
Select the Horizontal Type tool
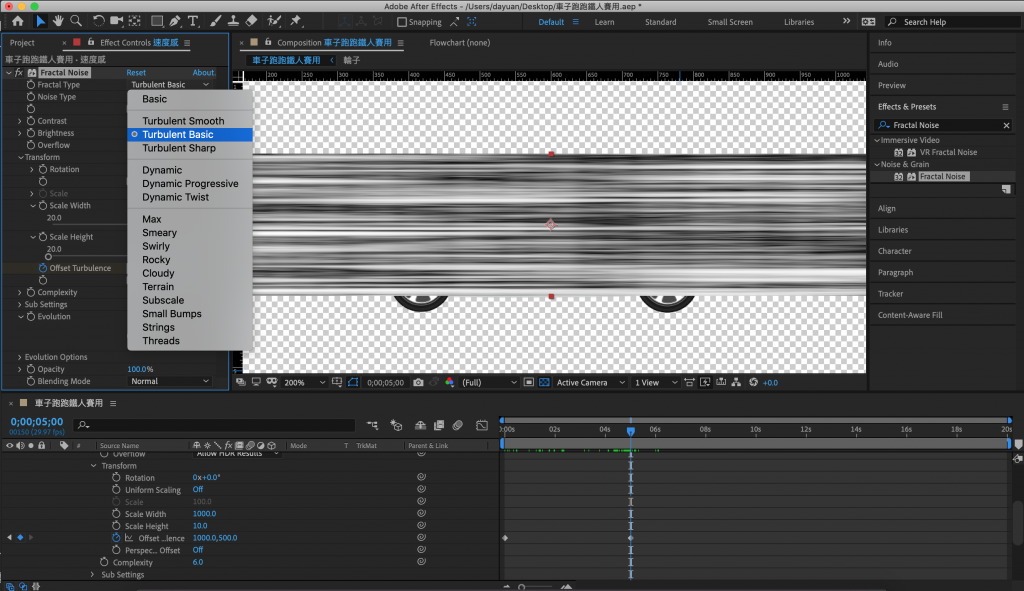[x=193, y=21]
